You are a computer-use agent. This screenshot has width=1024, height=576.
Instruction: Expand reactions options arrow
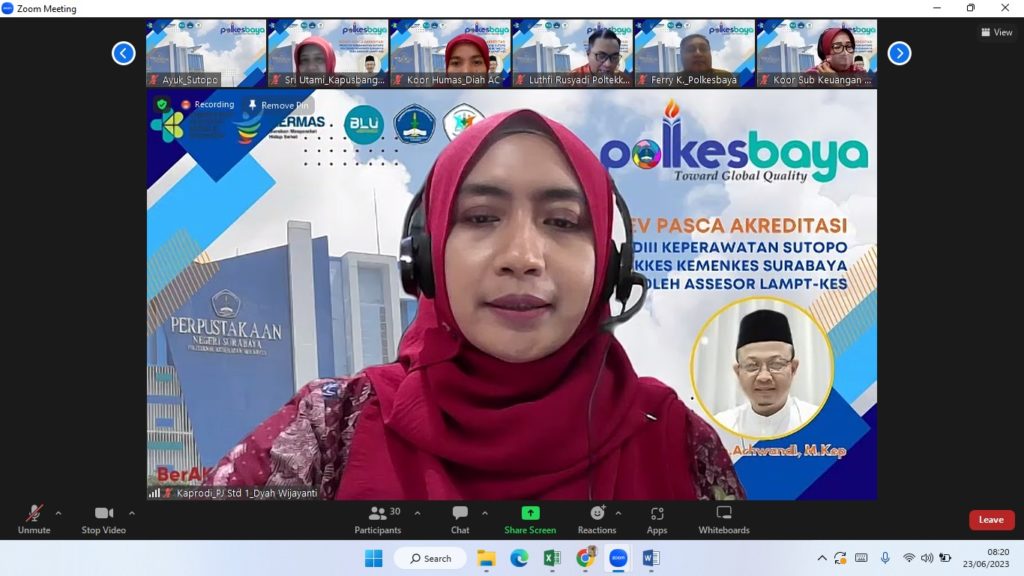[x=618, y=513]
